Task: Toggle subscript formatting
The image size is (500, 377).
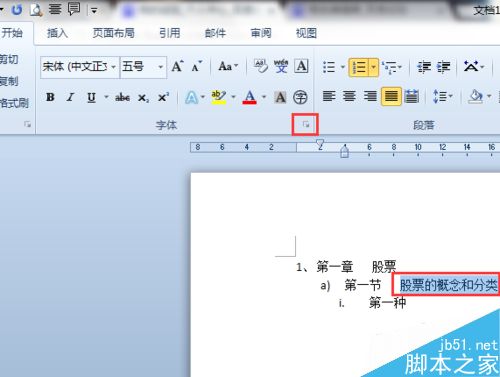Action: (x=143, y=98)
